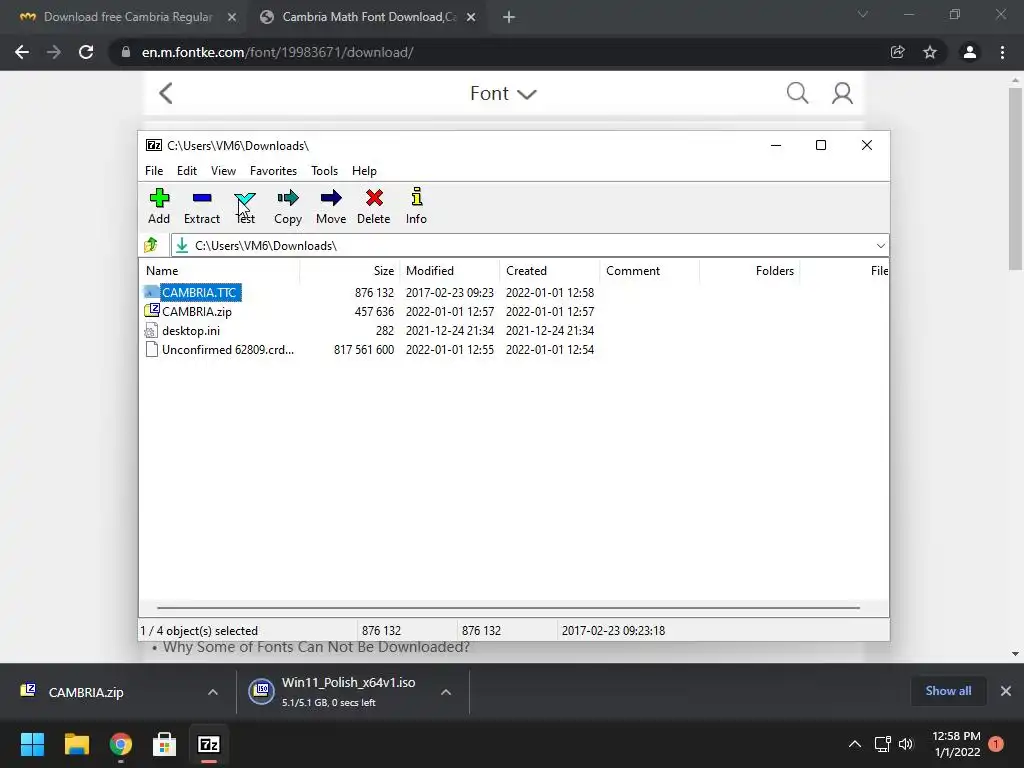The image size is (1024, 768).
Task: Select the CAMBRIA.zip file name
Action: (x=197, y=312)
